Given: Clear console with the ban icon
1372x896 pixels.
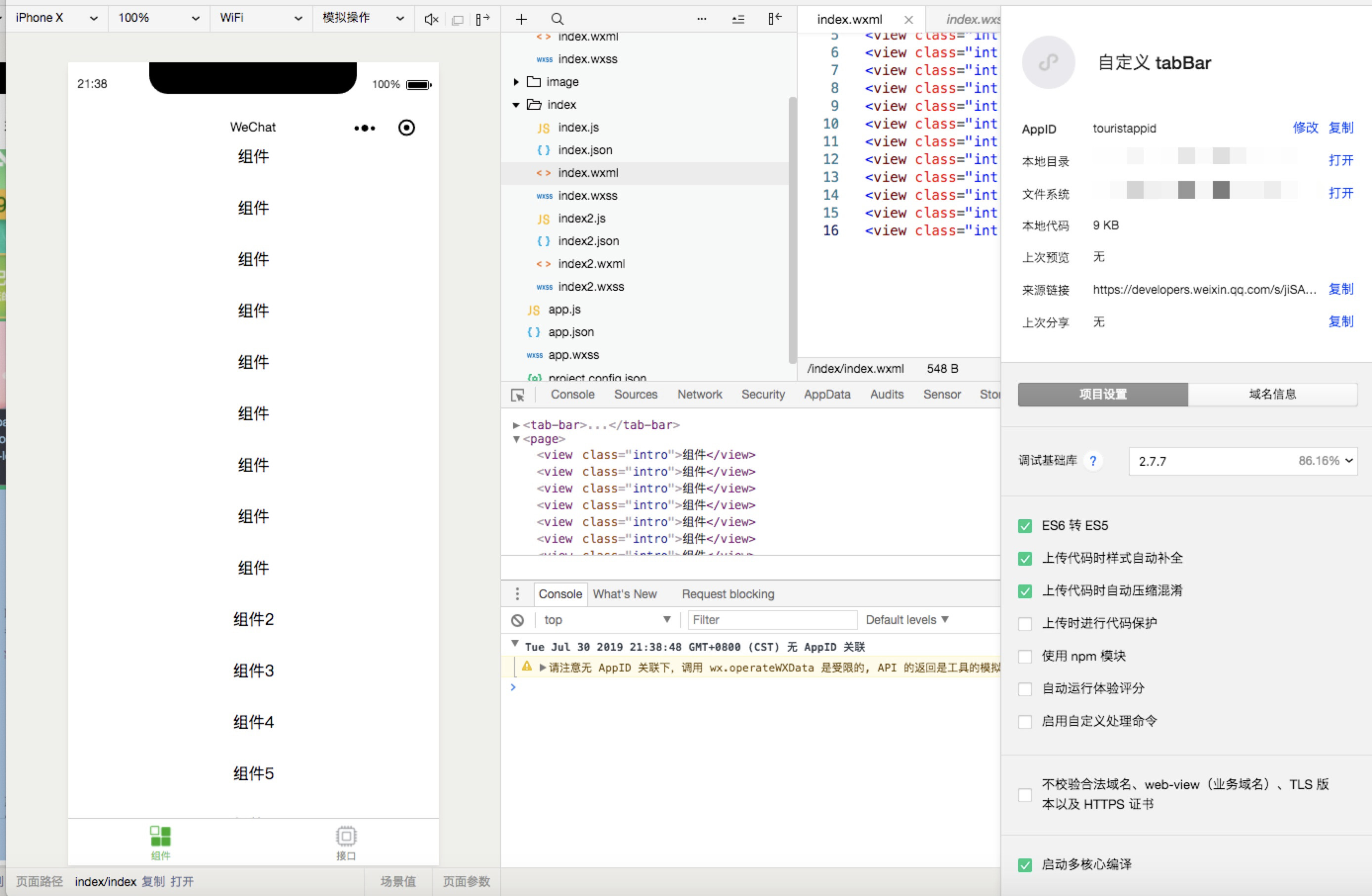Looking at the screenshot, I should point(517,620).
